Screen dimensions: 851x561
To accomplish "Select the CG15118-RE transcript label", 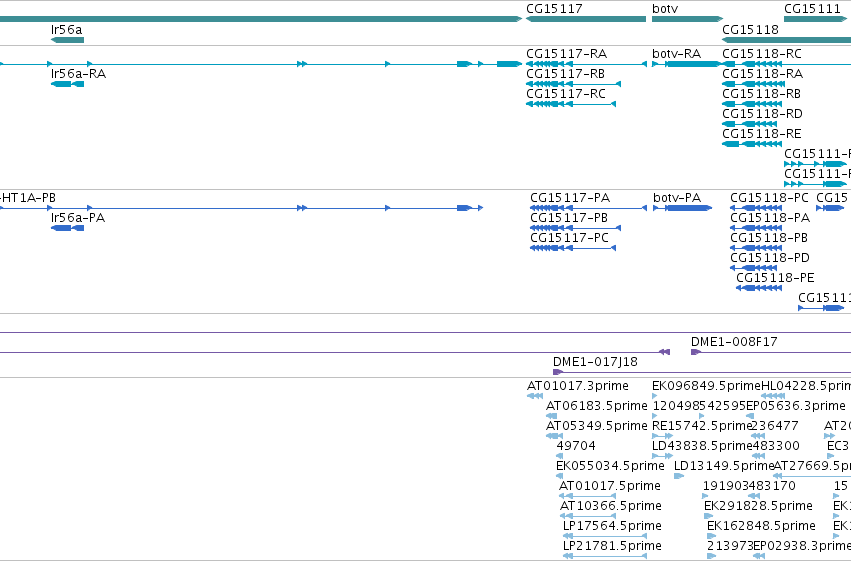I will point(761,134).
